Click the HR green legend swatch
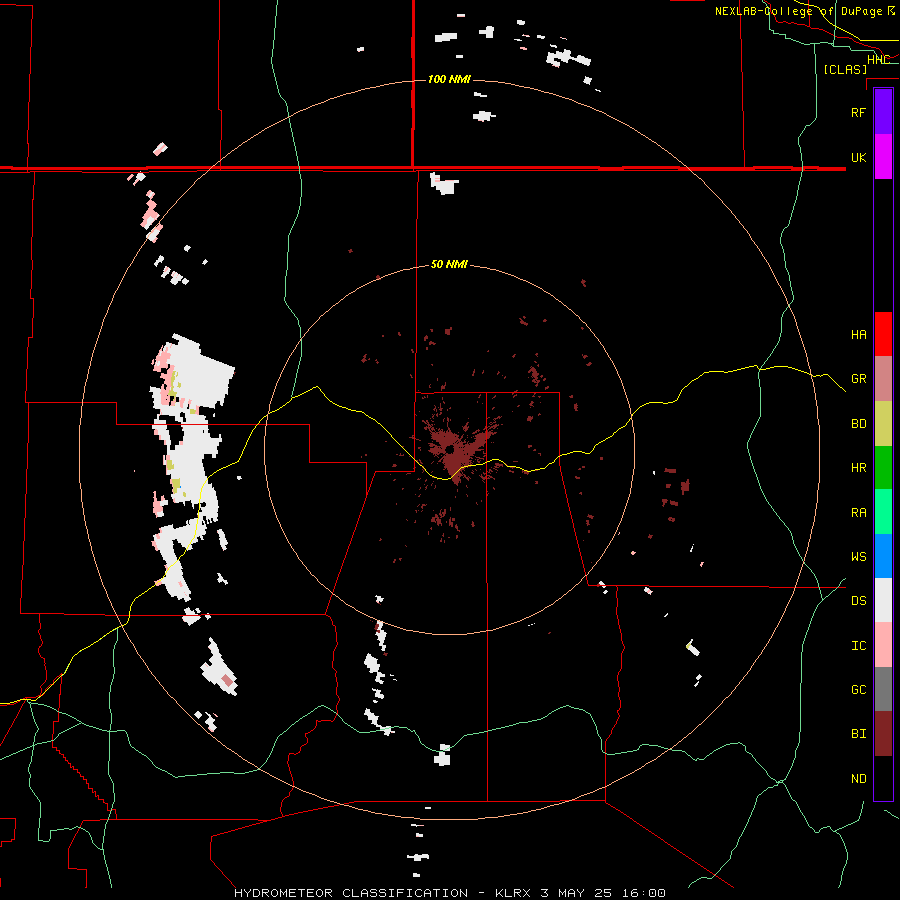The height and width of the screenshot is (900, 900). (x=883, y=468)
